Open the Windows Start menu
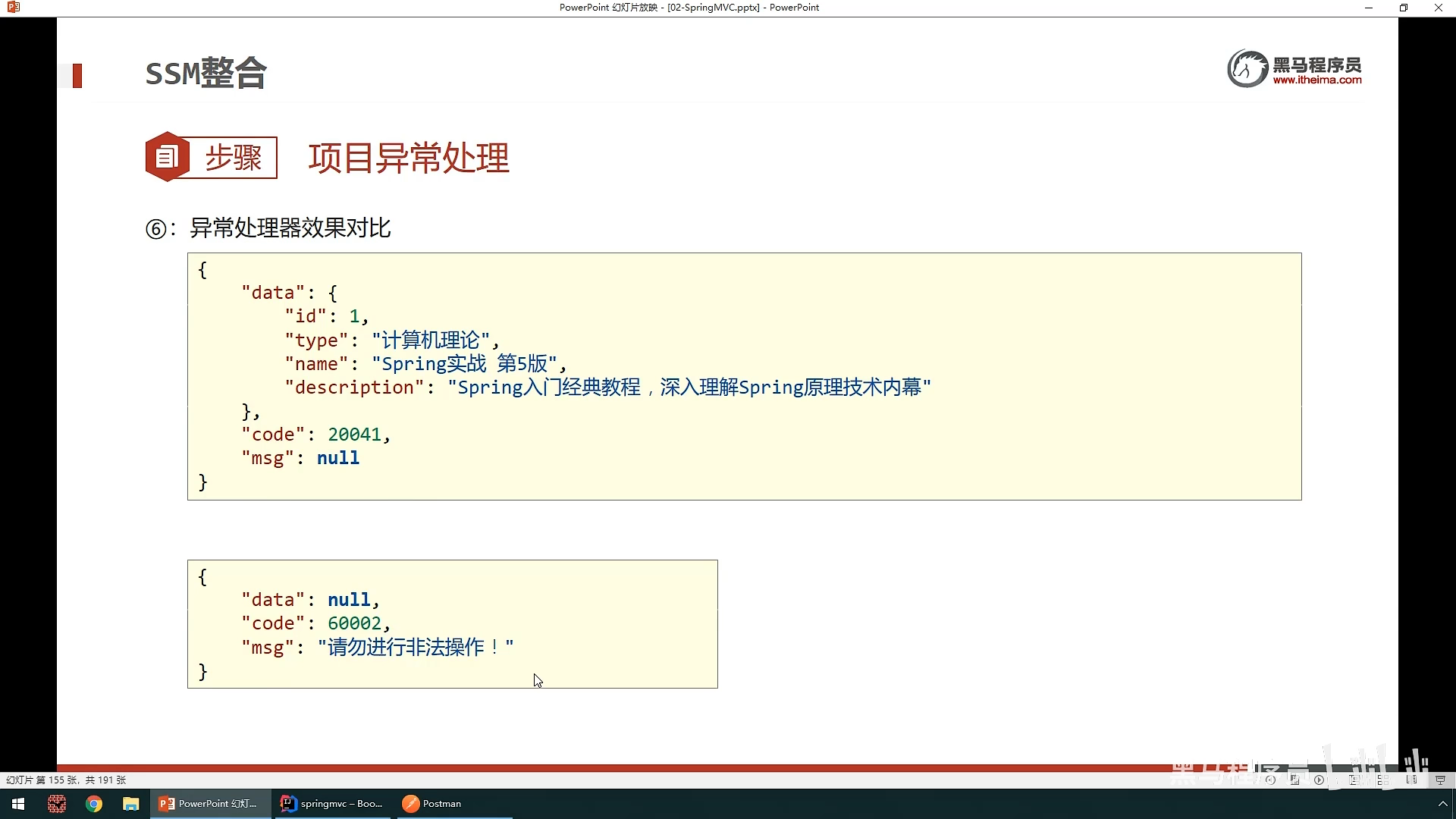 coord(18,804)
